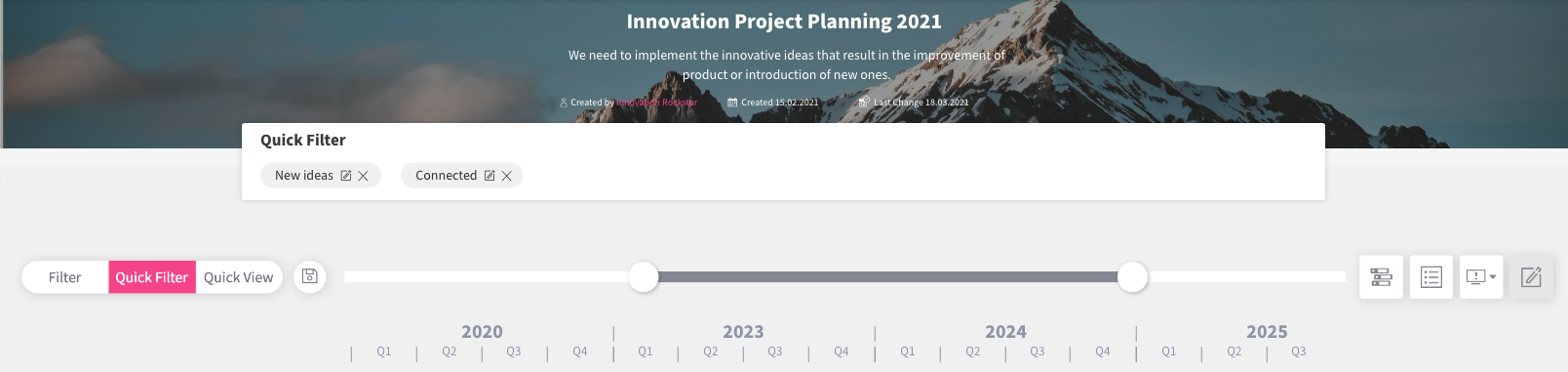The width and height of the screenshot is (1568, 372).
Task: Edit the New ideas quick filter
Action: [x=345, y=176]
